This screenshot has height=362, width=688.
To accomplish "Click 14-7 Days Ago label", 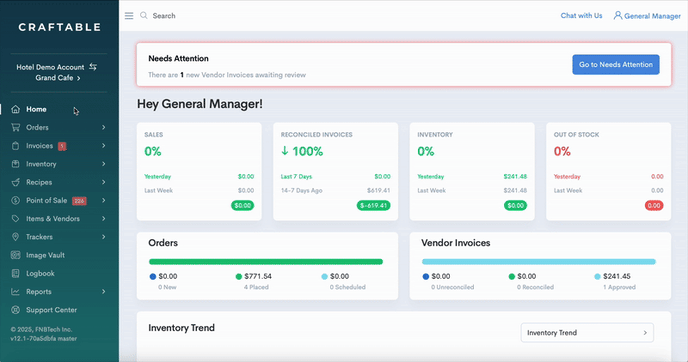I will point(301,190).
